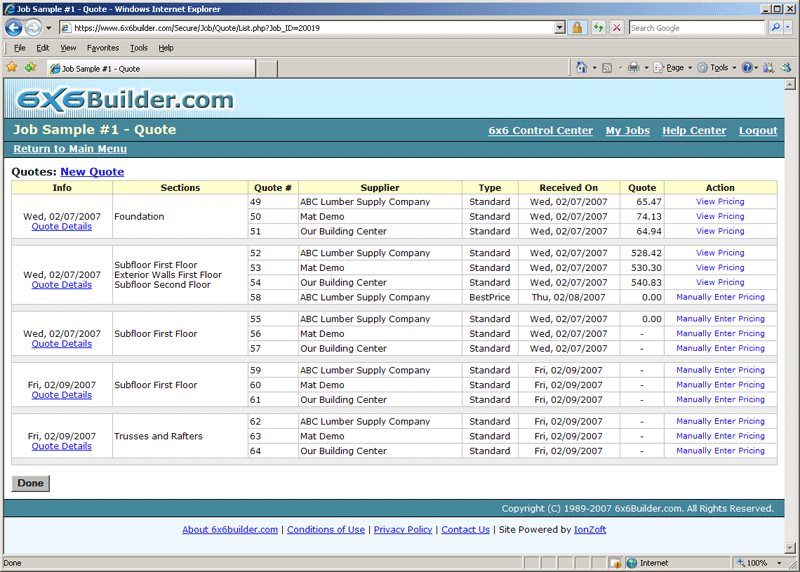Click the Home toolbar icon
Image resolution: width=800 pixels, height=572 pixels.
581,68
